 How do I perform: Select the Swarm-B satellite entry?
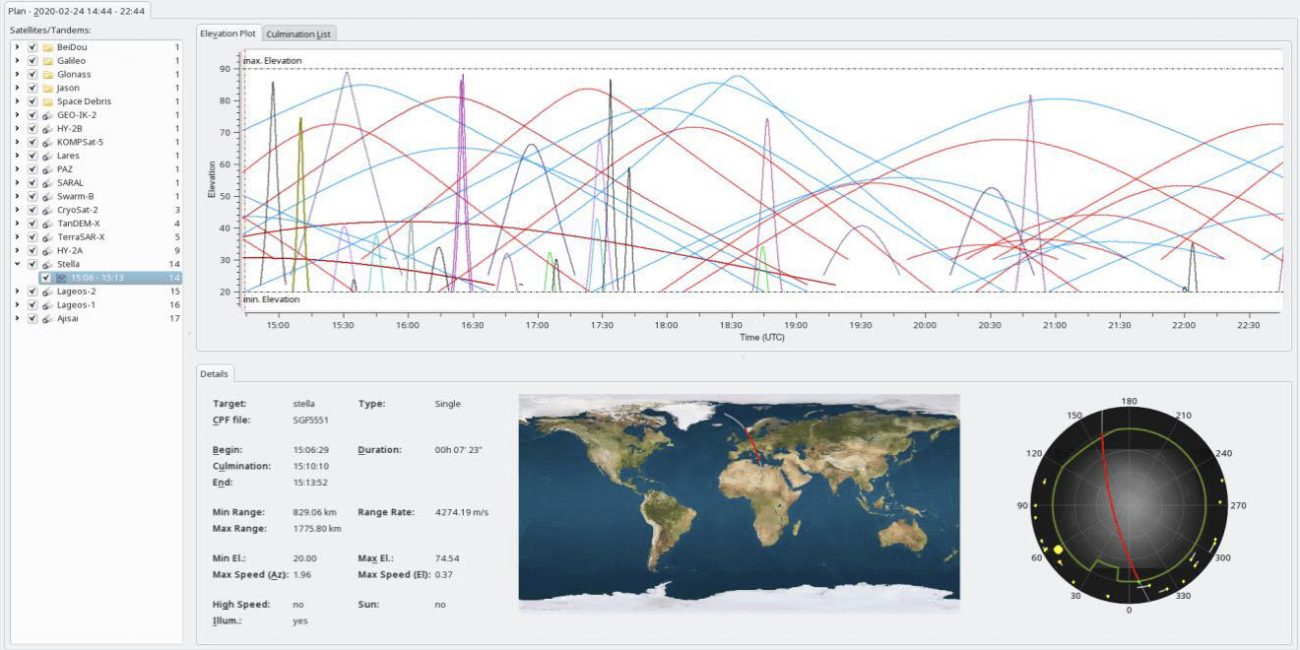(76, 196)
